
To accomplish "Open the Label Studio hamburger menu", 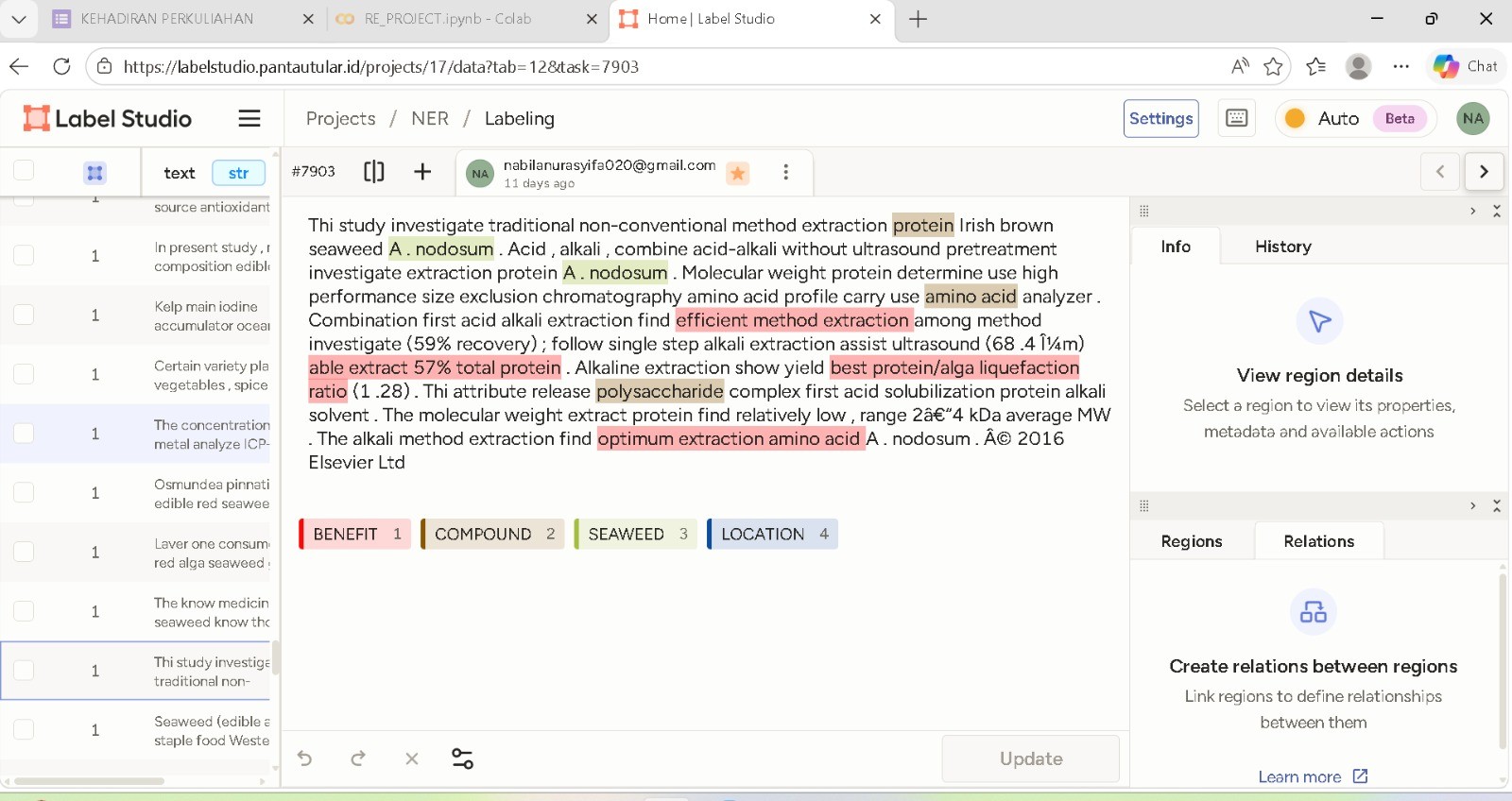I will point(249,118).
